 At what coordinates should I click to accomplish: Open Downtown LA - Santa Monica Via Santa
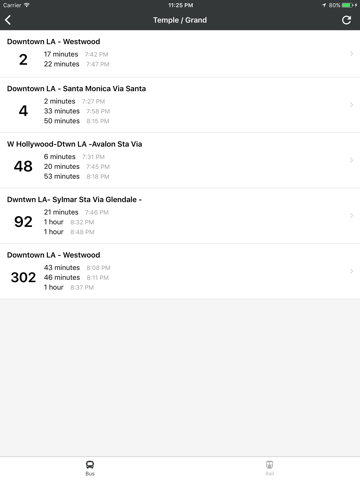click(x=76, y=89)
